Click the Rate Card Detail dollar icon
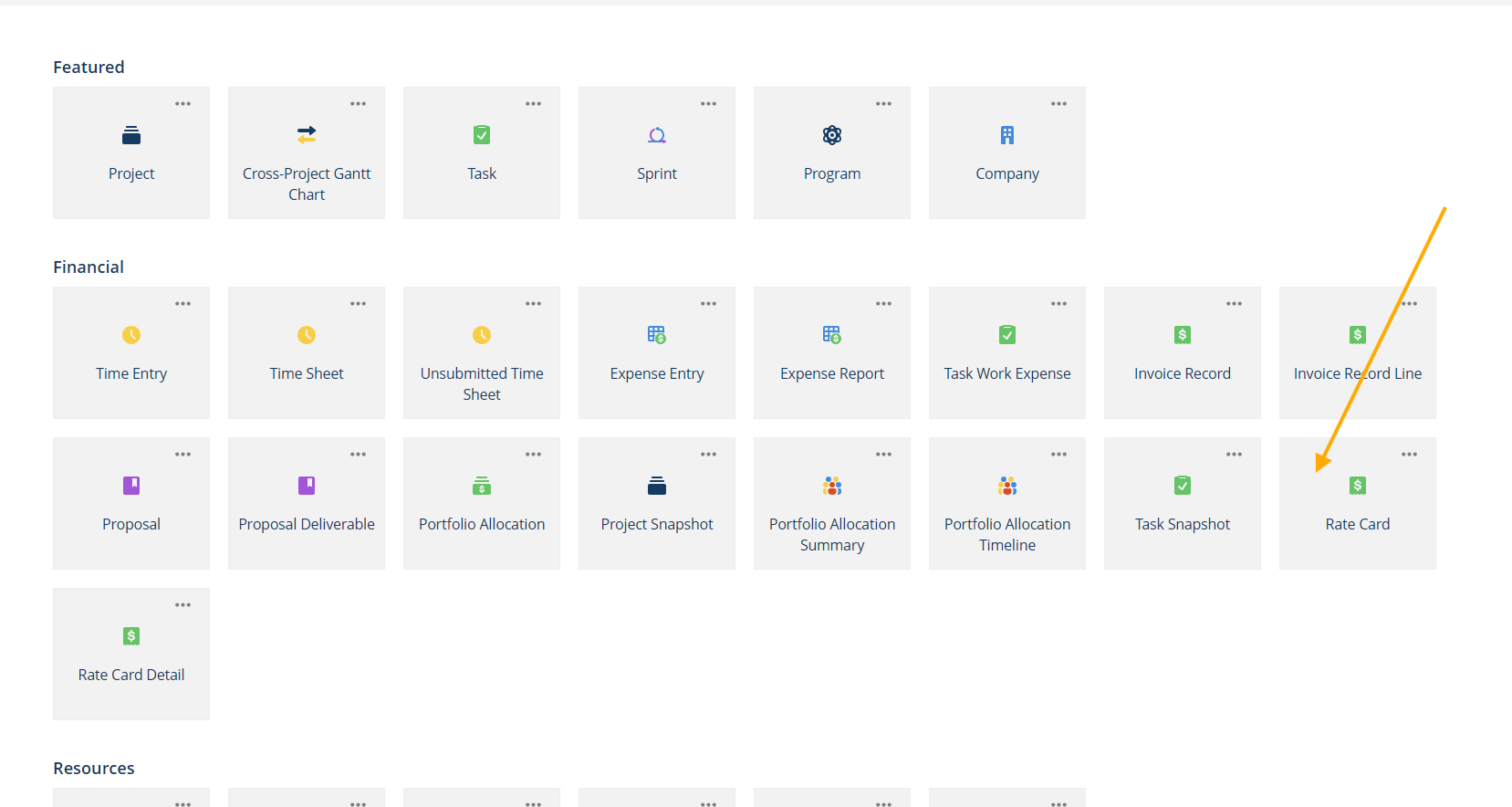Viewport: 1512px width, 807px height. pos(131,636)
